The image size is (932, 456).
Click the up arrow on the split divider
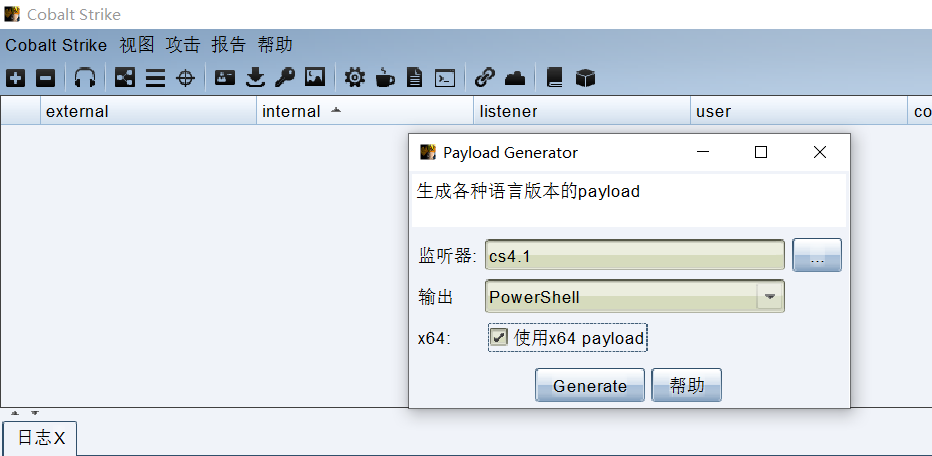point(15,413)
